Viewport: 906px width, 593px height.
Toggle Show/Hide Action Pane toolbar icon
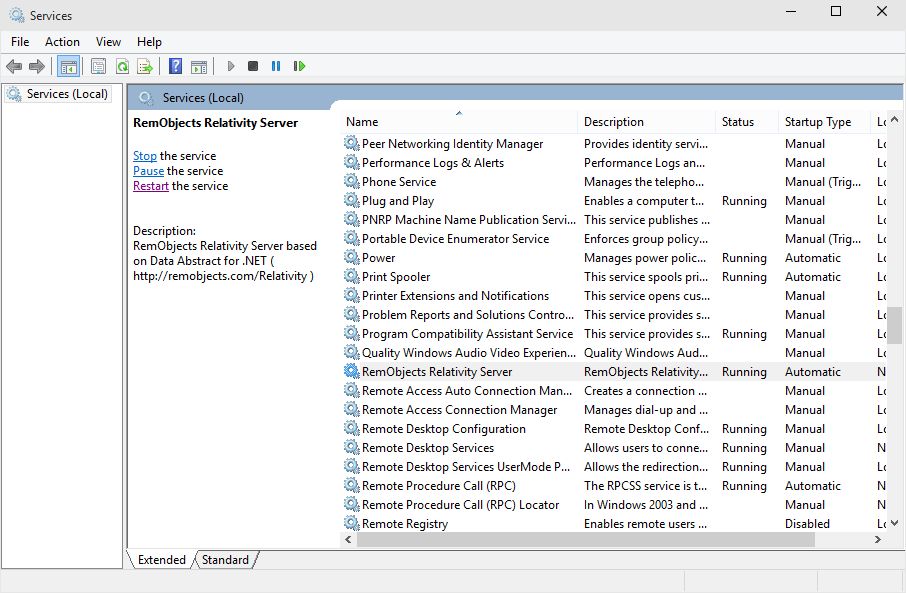tap(199, 66)
